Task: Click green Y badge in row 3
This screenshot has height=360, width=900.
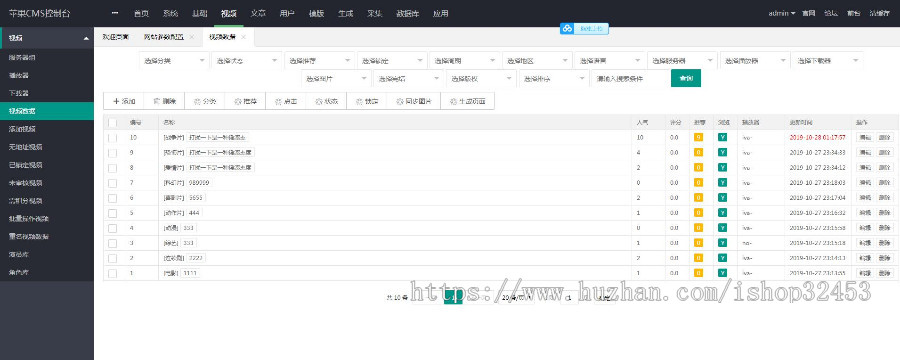Action: click(722, 243)
